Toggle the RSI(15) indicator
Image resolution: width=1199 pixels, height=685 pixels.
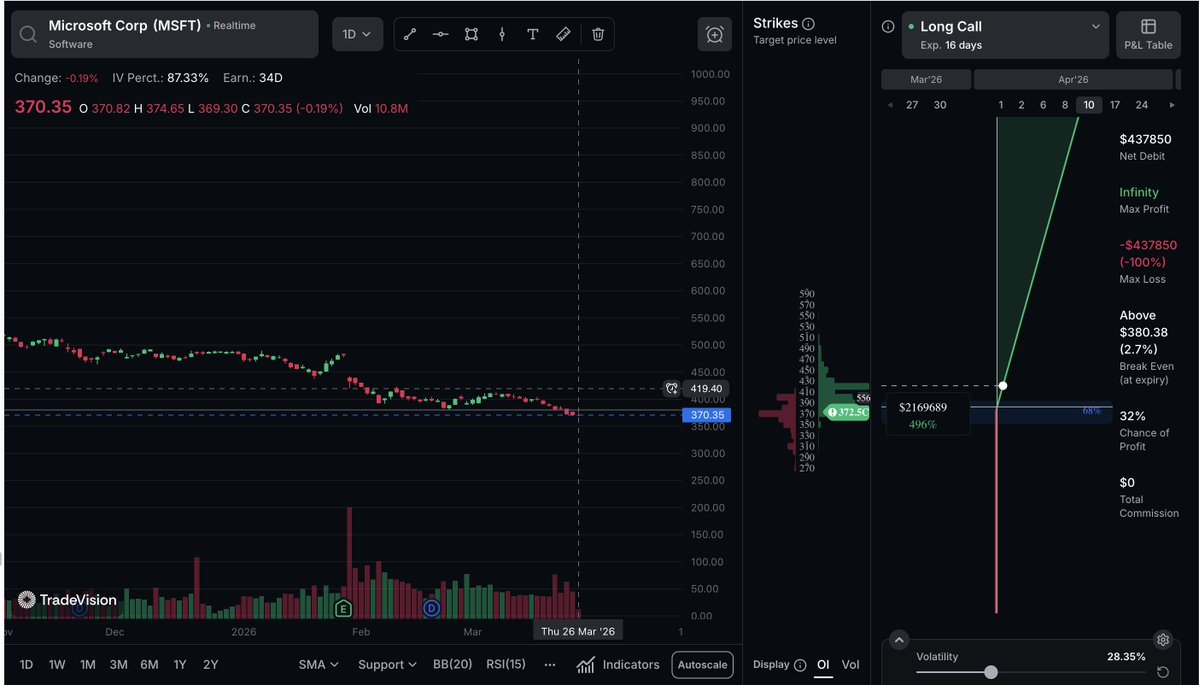click(x=505, y=664)
